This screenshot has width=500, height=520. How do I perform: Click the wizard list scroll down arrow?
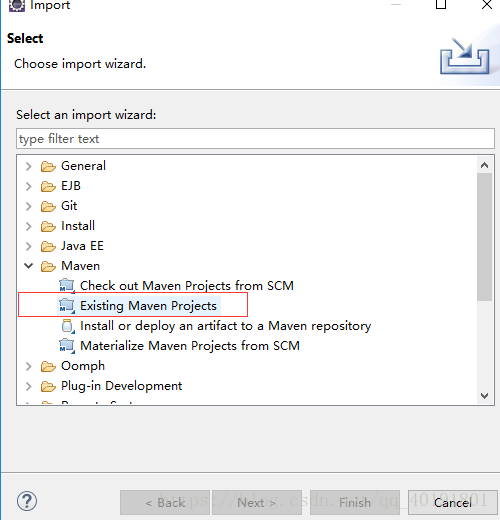pyautogui.click(x=484, y=396)
